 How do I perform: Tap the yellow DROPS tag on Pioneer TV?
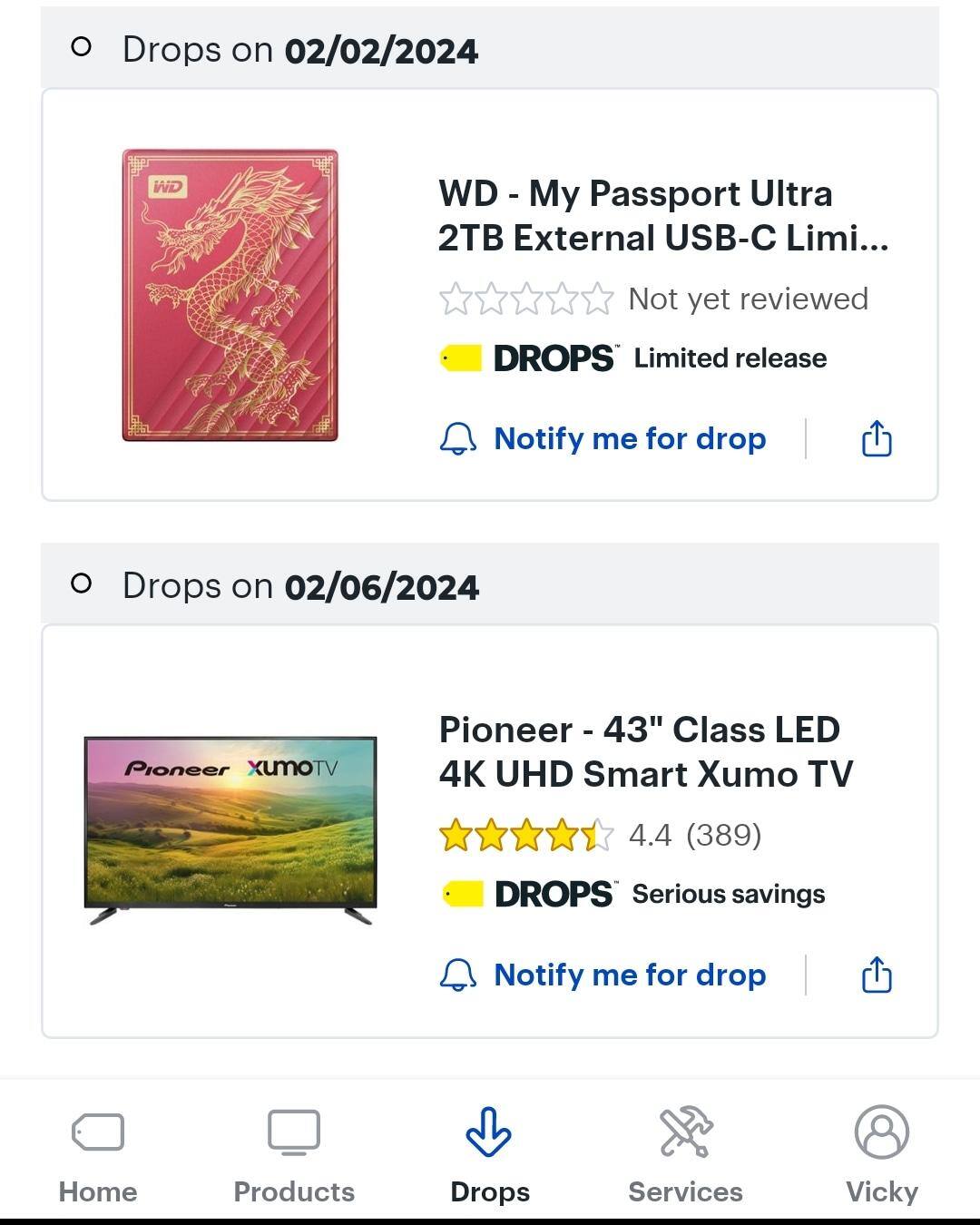point(463,895)
